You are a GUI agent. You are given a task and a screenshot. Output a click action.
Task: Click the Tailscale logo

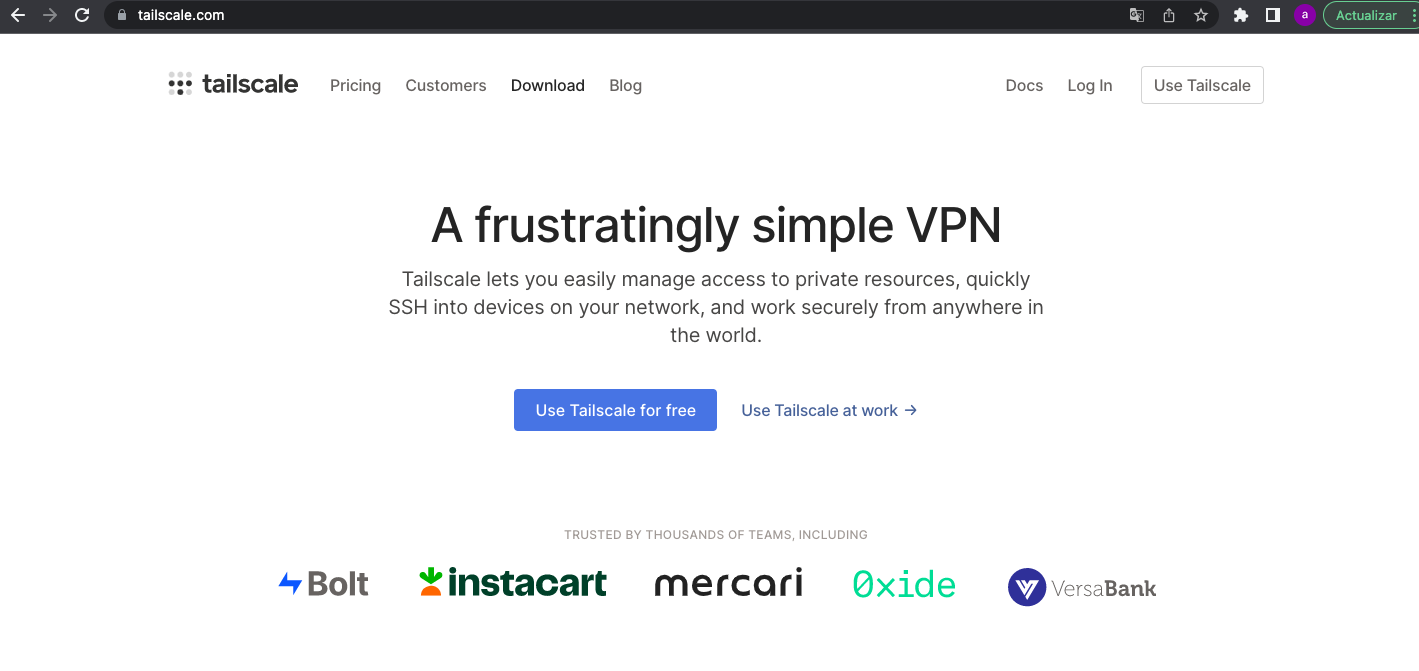pos(233,85)
